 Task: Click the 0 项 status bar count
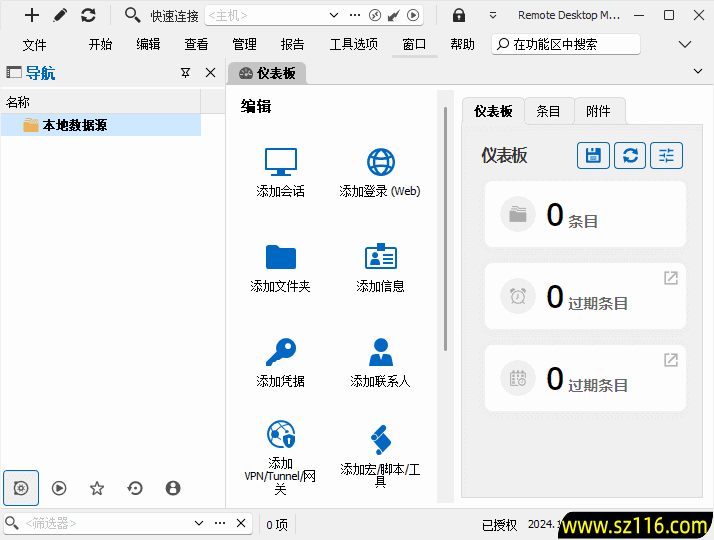pyautogui.click(x=277, y=525)
